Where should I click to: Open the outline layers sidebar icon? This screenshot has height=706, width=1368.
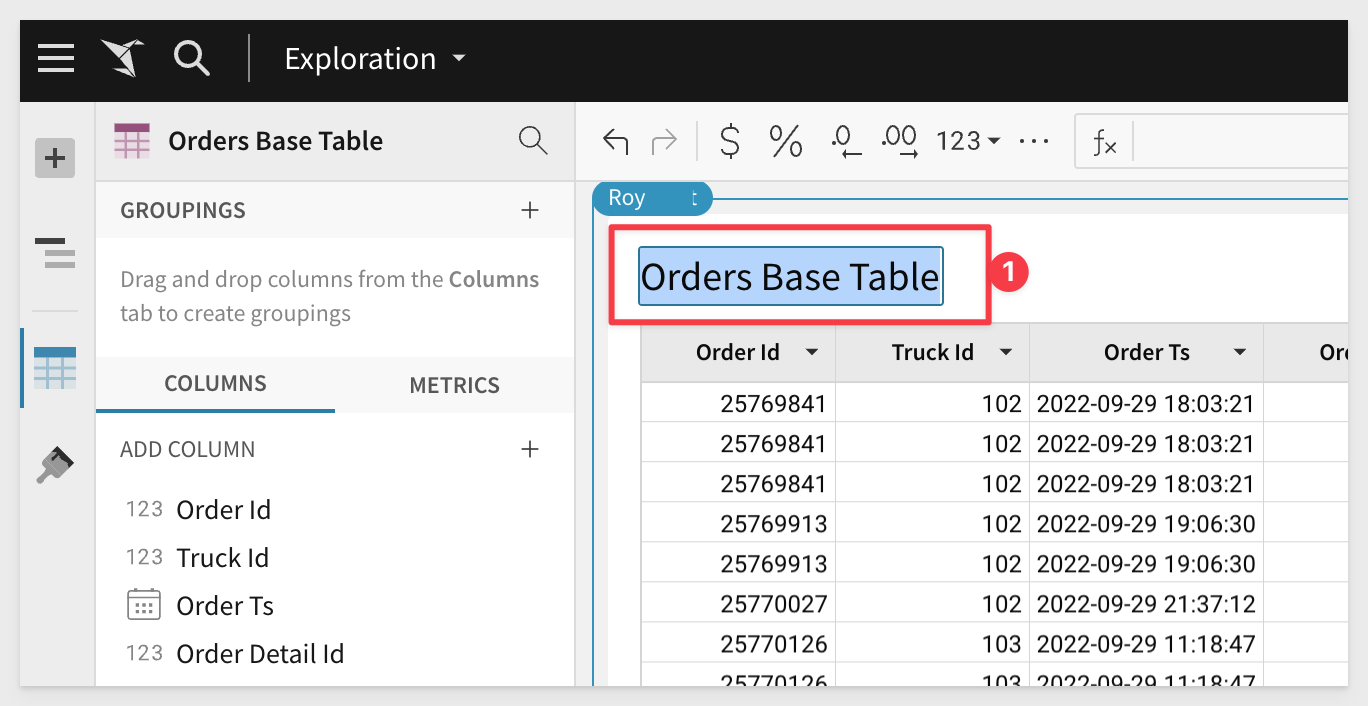coord(55,253)
